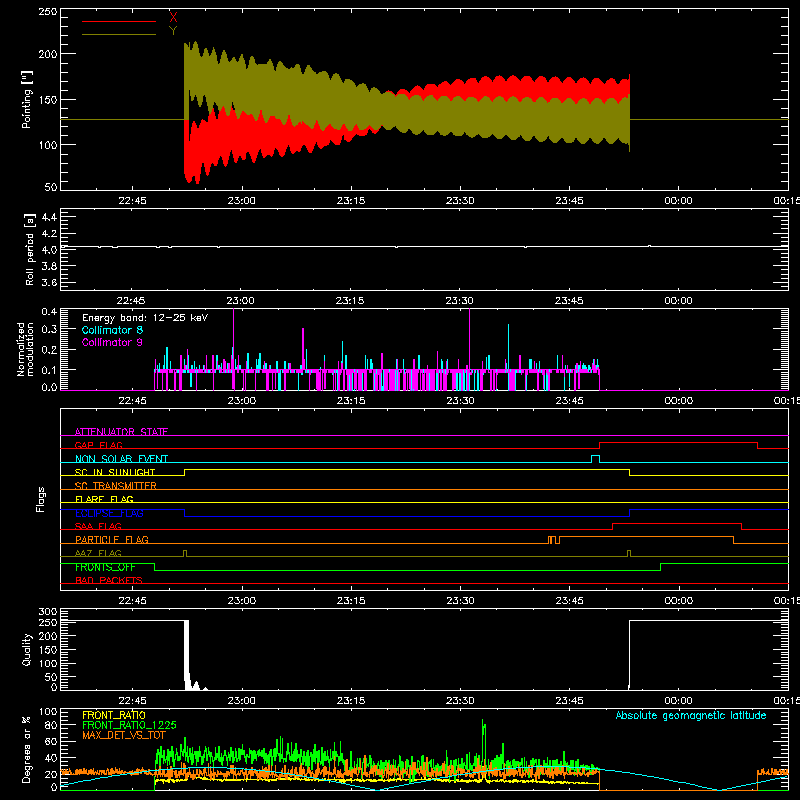Select the ATTENUATOR_STATE flag label
Image resolution: width=800 pixels, height=800 pixels.
click(x=121, y=432)
